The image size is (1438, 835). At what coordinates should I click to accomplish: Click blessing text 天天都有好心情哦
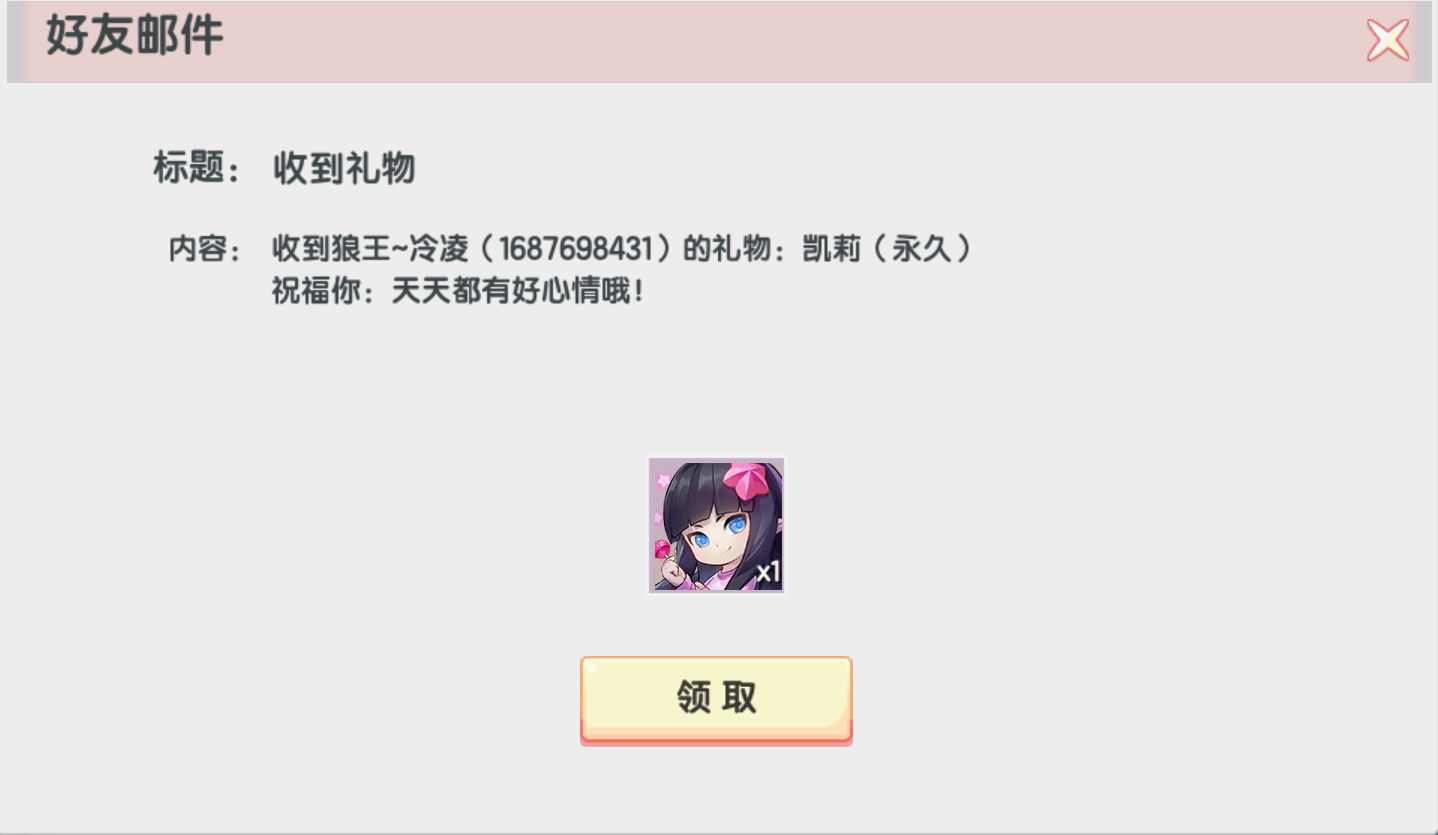(x=510, y=292)
